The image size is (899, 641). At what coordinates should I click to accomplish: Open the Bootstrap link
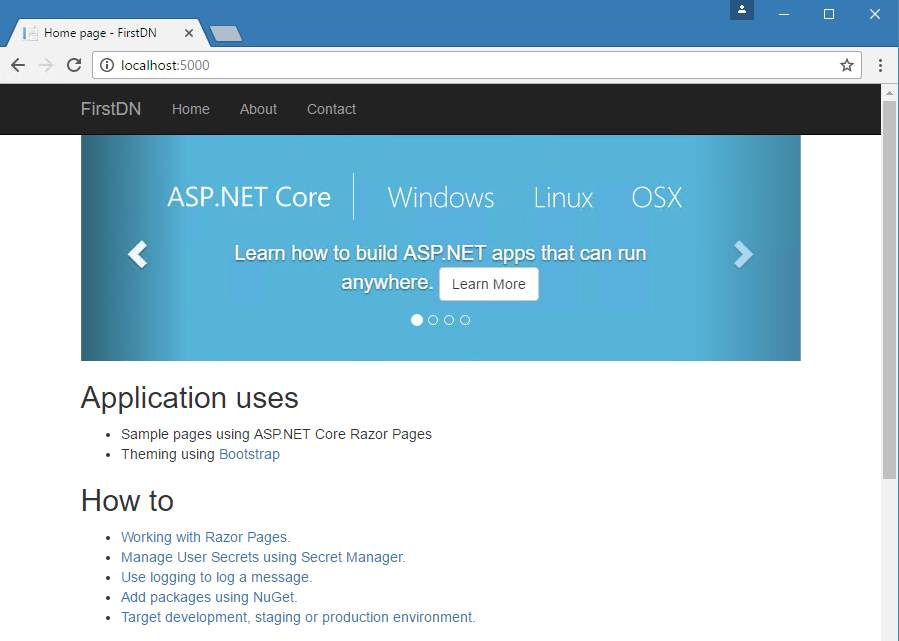coord(249,454)
